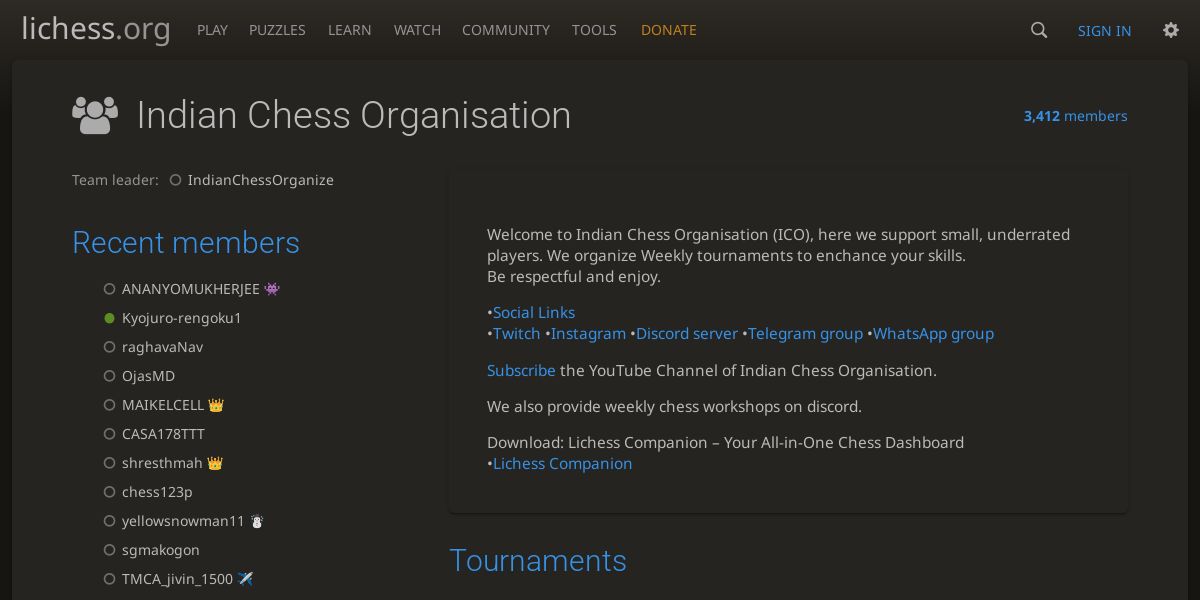Click offline circle beside chess123p
Viewport: 1200px width, 600px height.
coord(110,492)
